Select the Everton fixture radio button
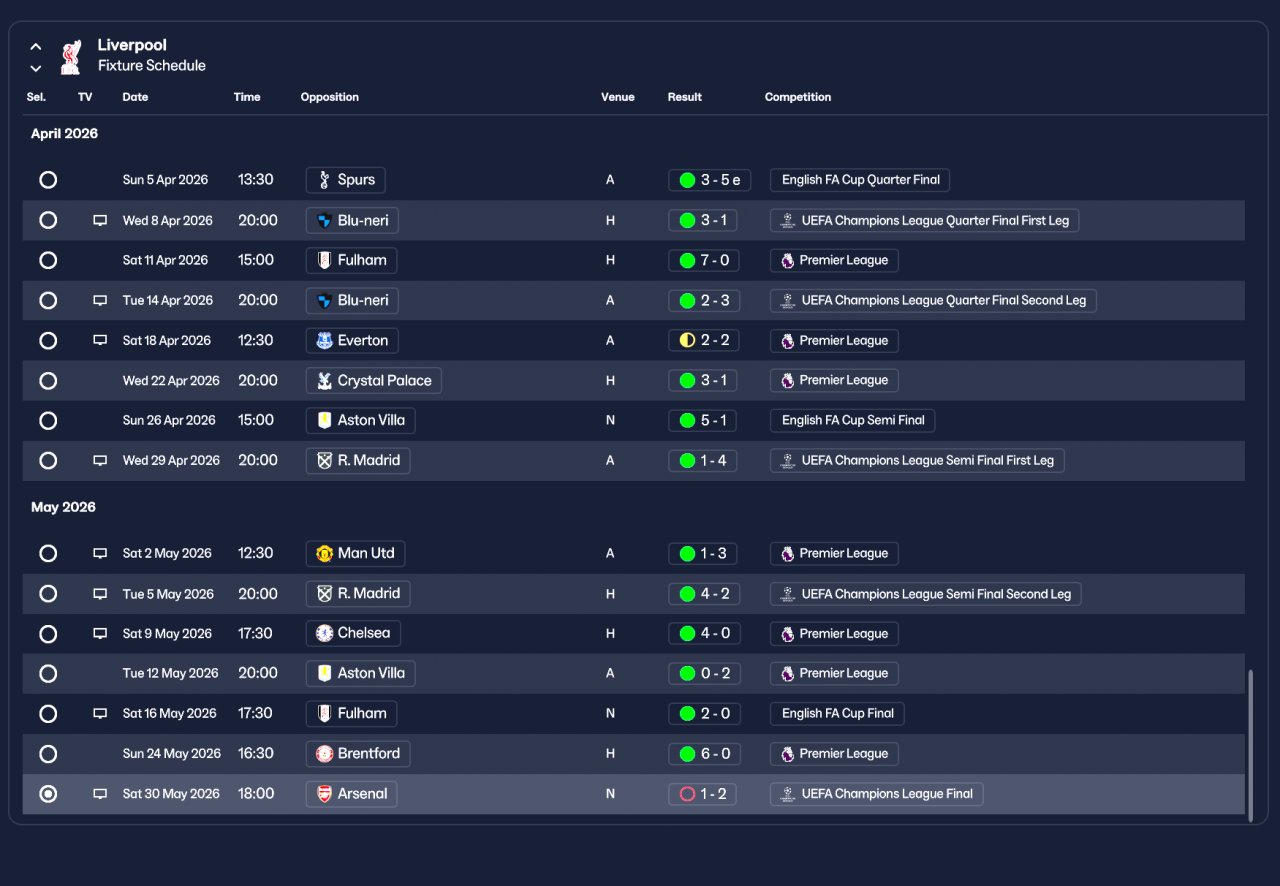1280x886 pixels. [48, 340]
